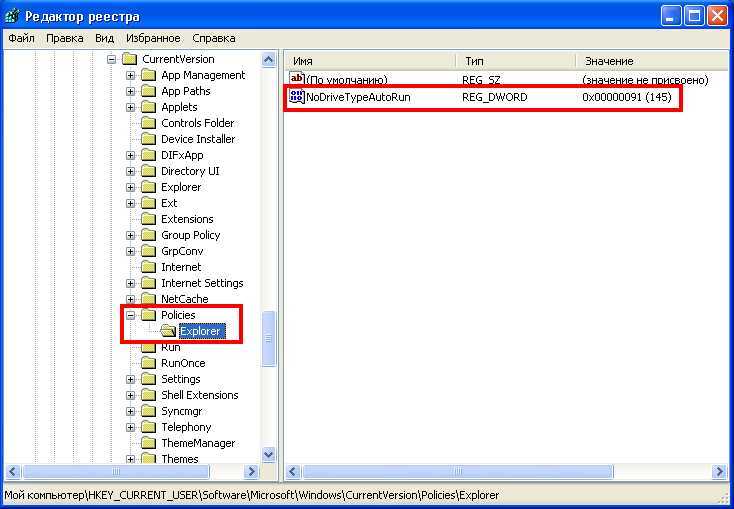Click the RunOnce folder icon
This screenshot has width=734, height=509.
tap(148, 363)
